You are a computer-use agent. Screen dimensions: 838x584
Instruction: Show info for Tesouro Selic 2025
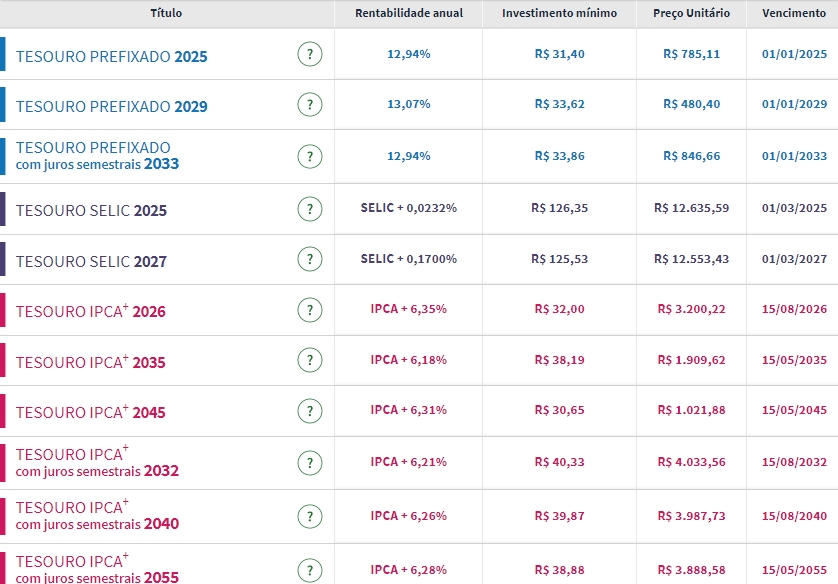coord(310,208)
